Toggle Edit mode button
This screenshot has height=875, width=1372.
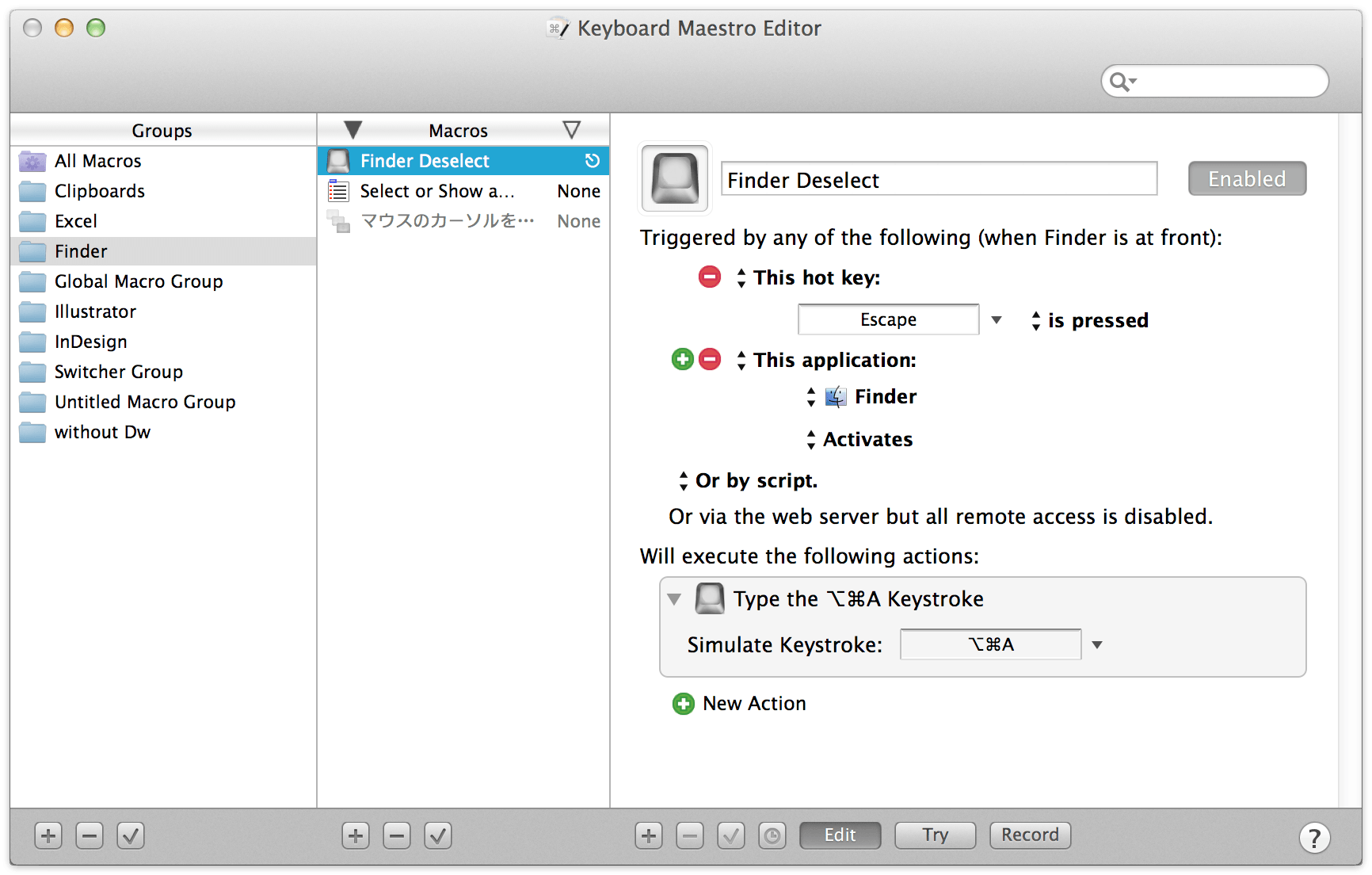click(x=840, y=835)
